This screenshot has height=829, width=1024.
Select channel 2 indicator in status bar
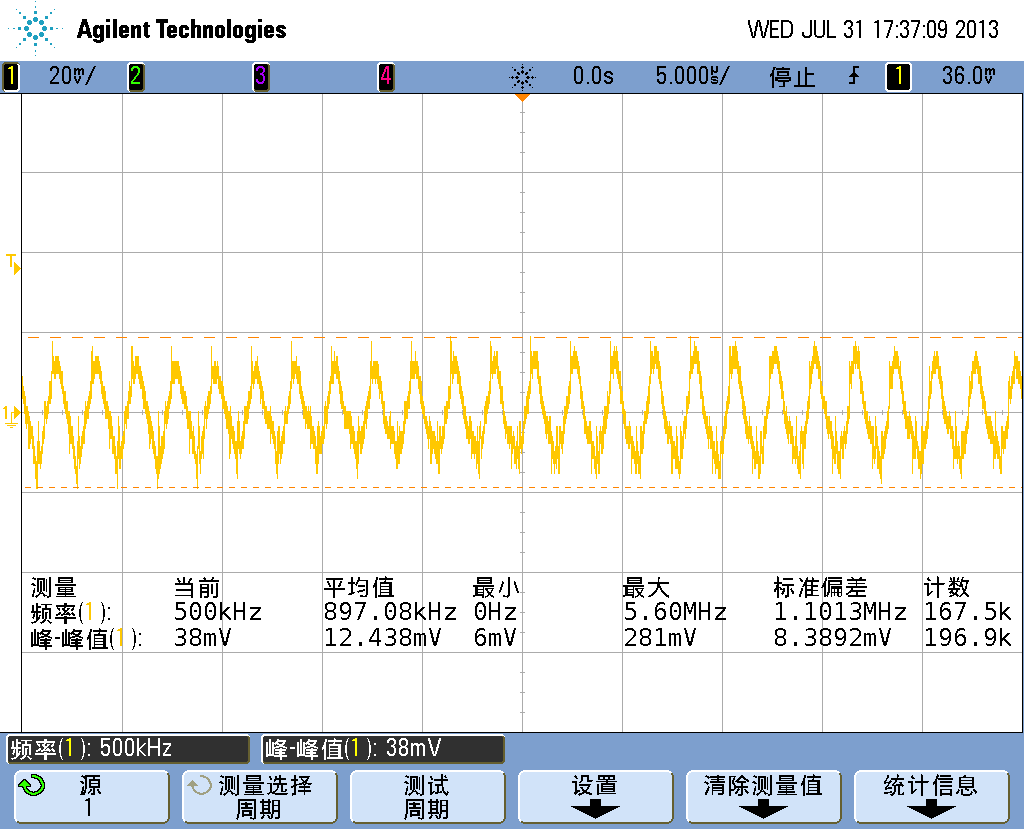pyautogui.click(x=136, y=76)
